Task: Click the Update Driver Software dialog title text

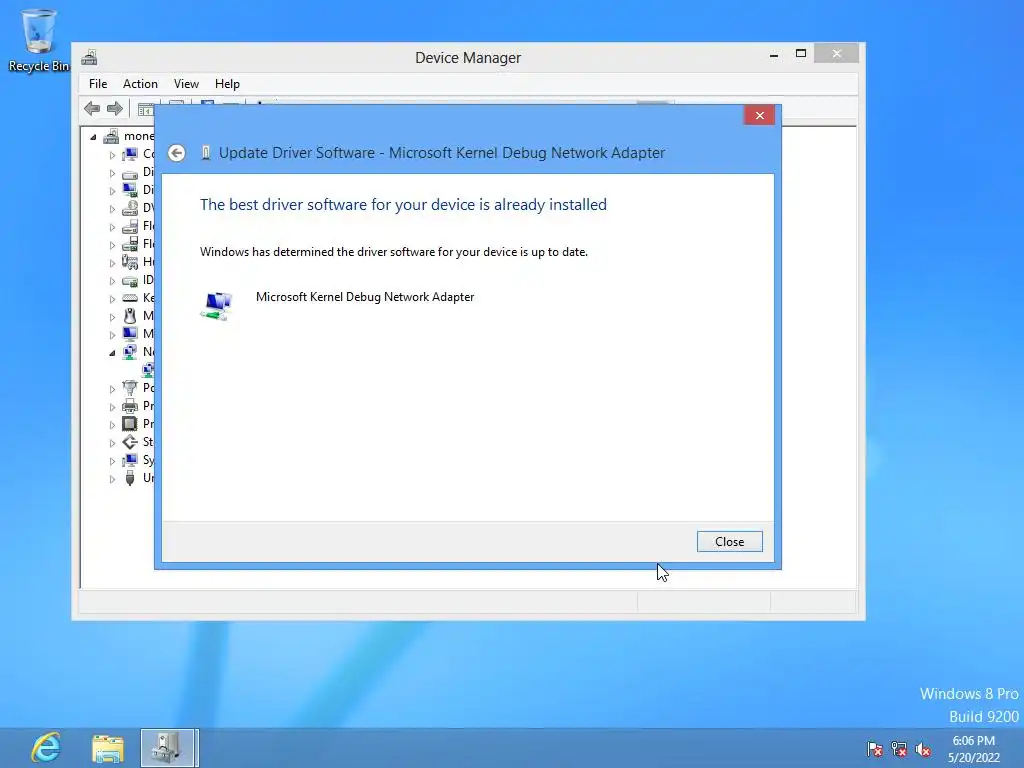Action: coord(441,153)
